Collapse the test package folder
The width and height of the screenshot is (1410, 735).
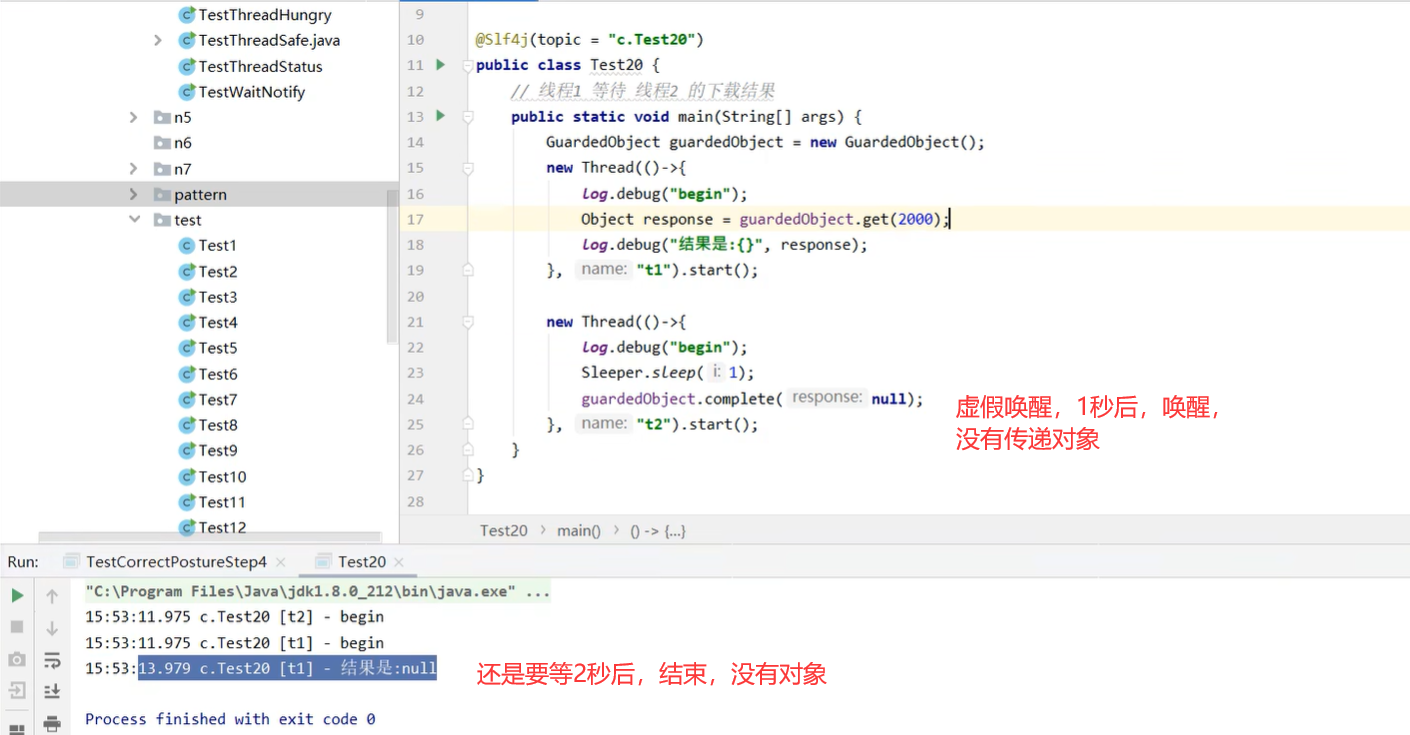134,220
